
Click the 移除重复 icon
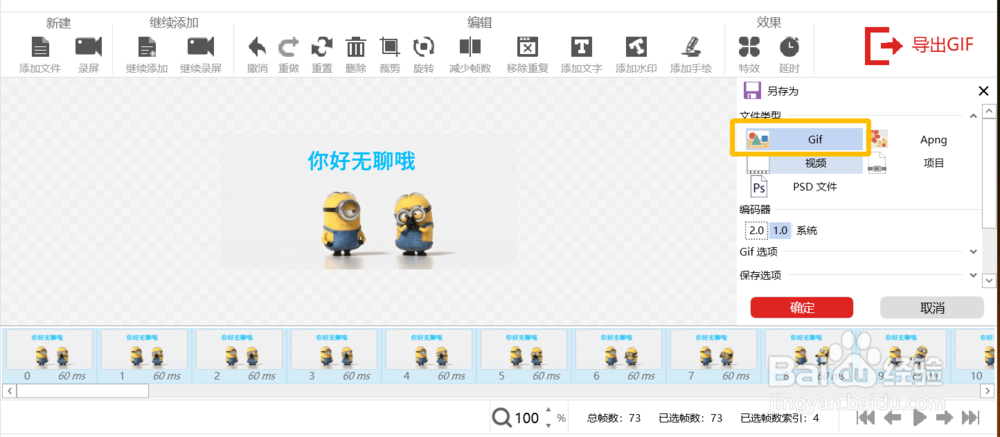(527, 47)
